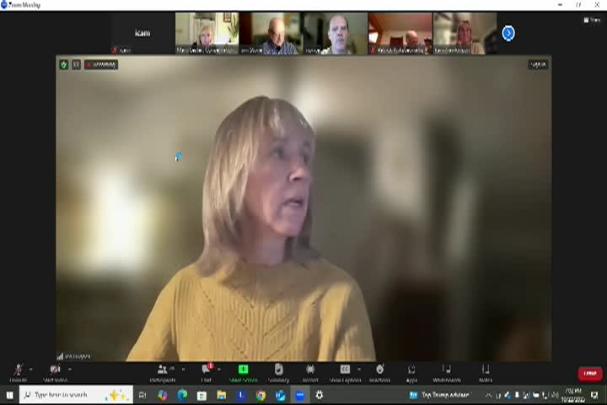The width and height of the screenshot is (607, 405).
Task: Open the Chat panel
Action: coord(207,372)
